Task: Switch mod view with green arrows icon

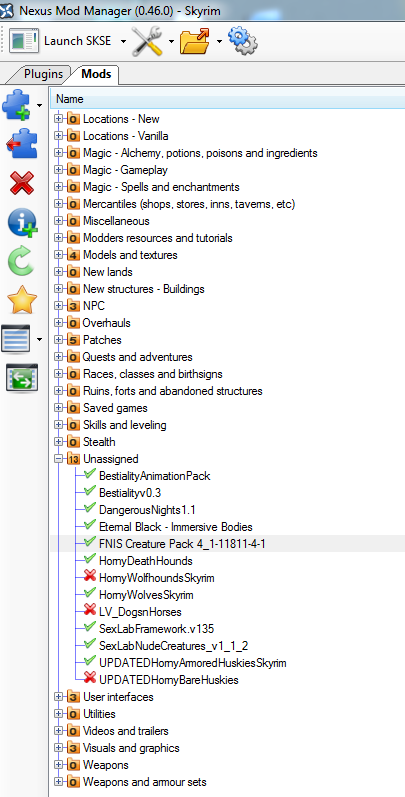Action: pos(22,377)
